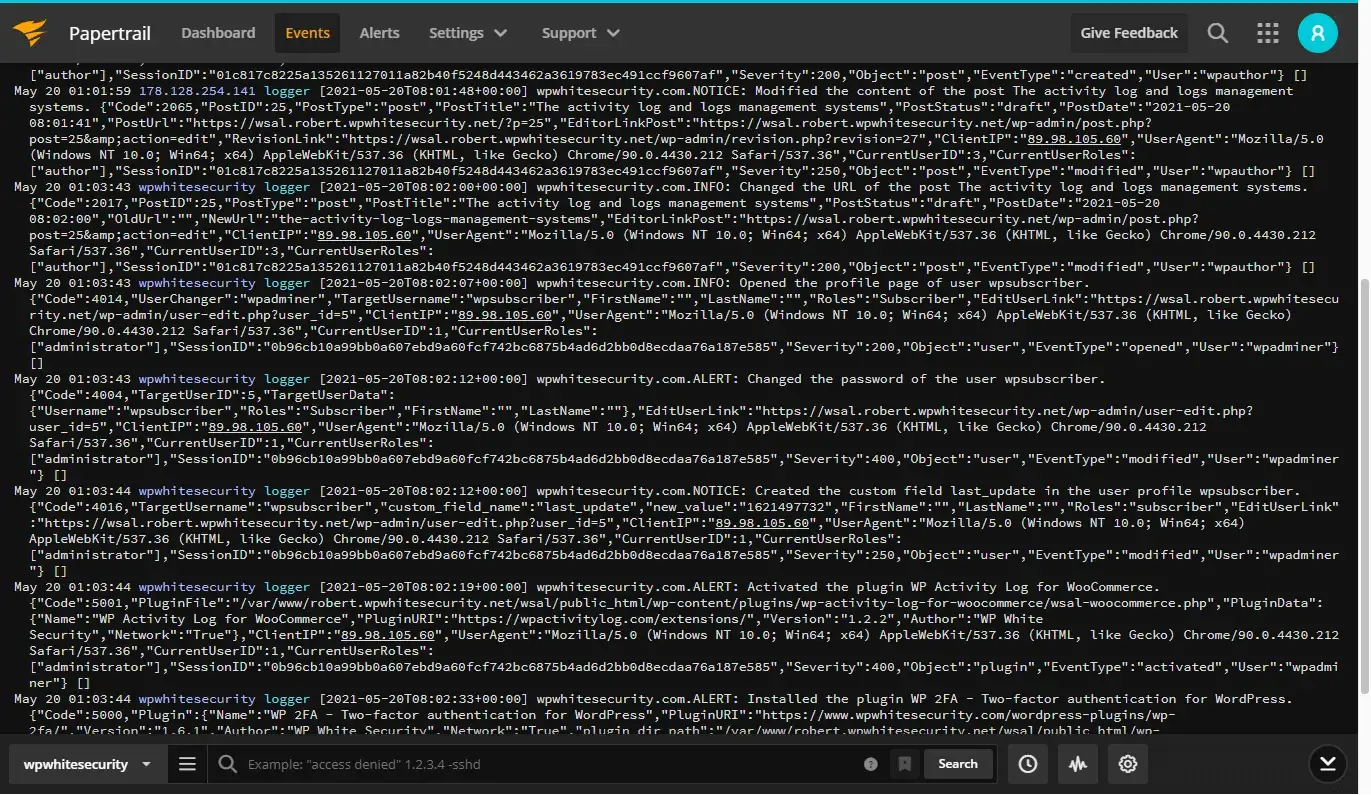This screenshot has height=795, width=1371.
Task: Click the Give Feedback button
Action: (x=1129, y=33)
